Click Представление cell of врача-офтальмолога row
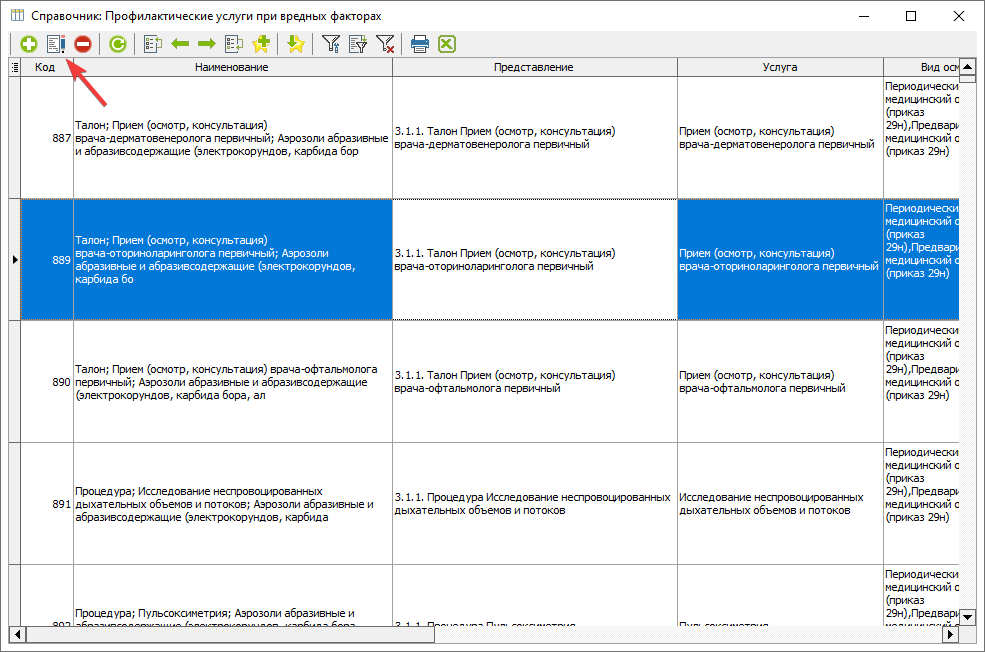985x652 pixels. (x=535, y=382)
